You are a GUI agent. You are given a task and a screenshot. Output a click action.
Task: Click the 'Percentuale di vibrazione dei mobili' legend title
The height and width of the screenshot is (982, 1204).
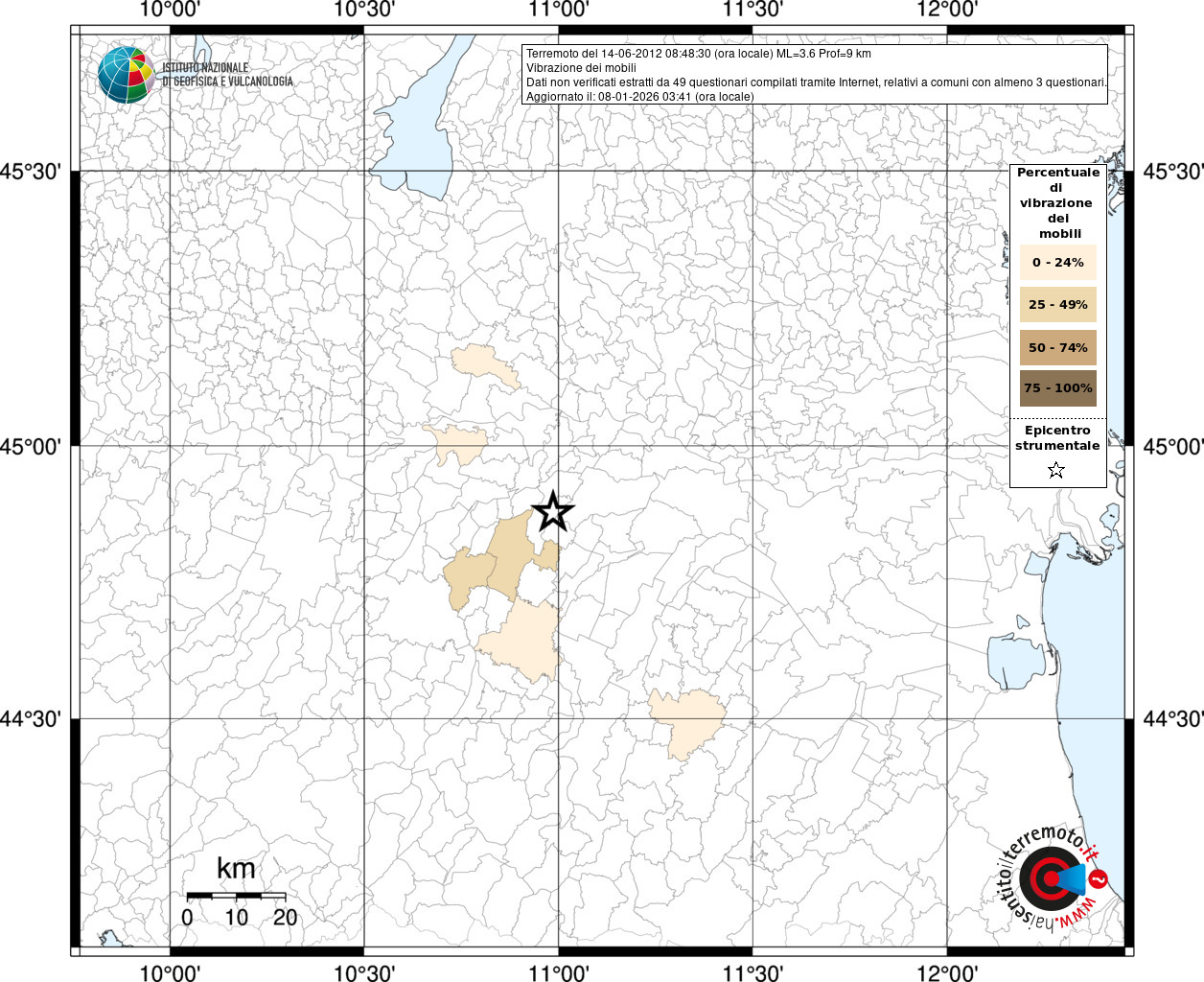(1058, 203)
